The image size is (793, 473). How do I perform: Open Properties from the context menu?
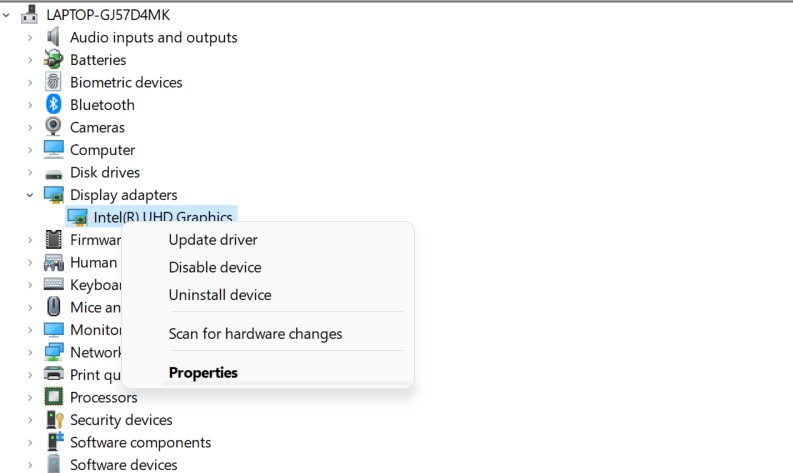(x=203, y=373)
